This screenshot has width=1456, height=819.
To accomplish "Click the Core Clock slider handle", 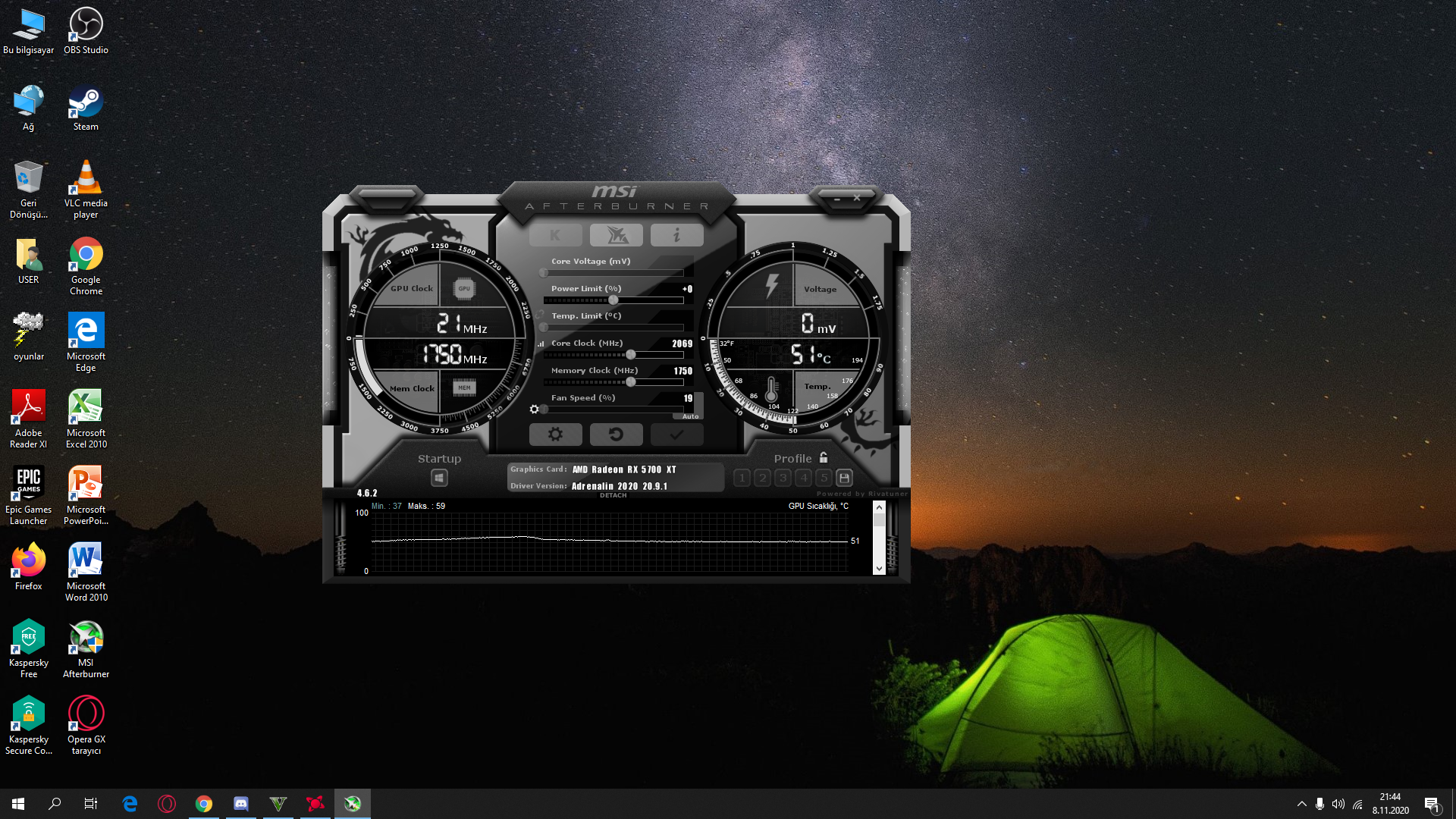I will point(630,355).
